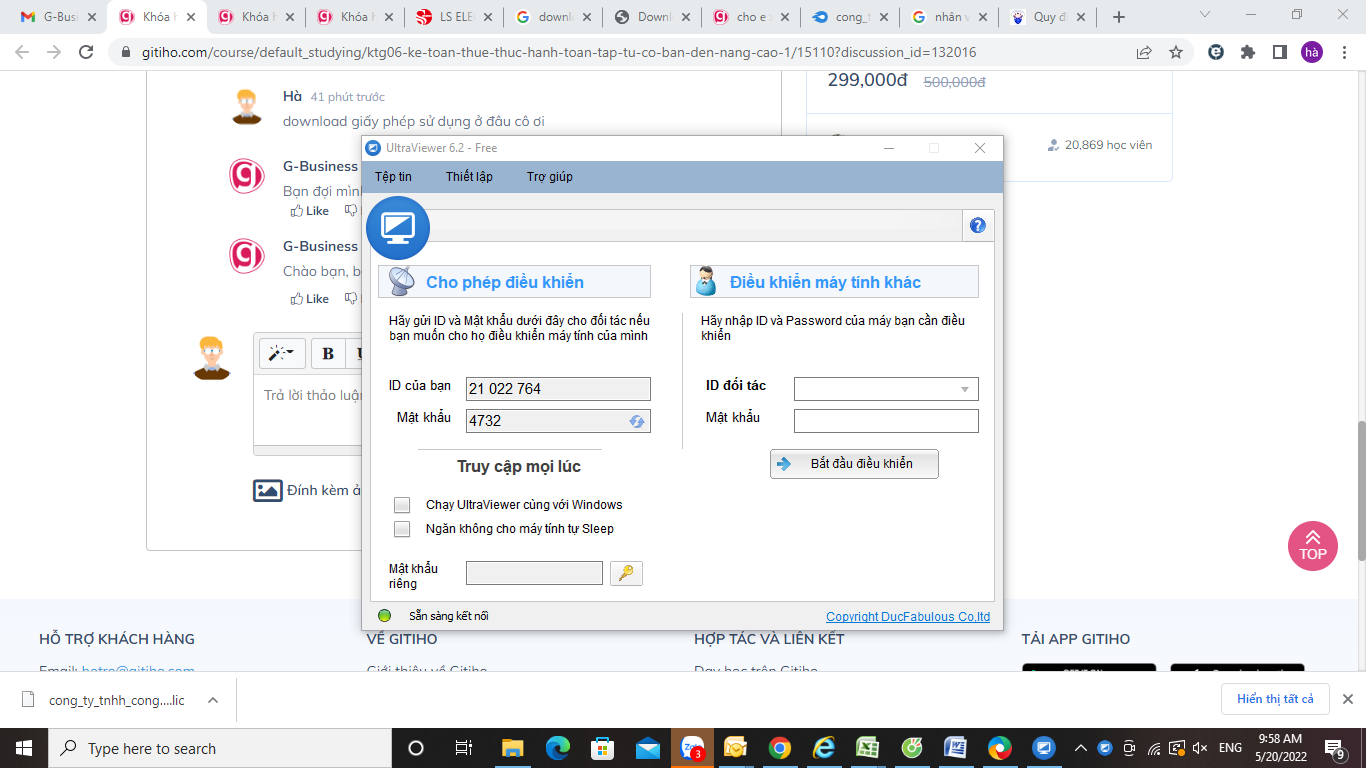Enable Chạy UltraViewer cùng với Windows checkbox
This screenshot has height=768, width=1366.
[402, 505]
